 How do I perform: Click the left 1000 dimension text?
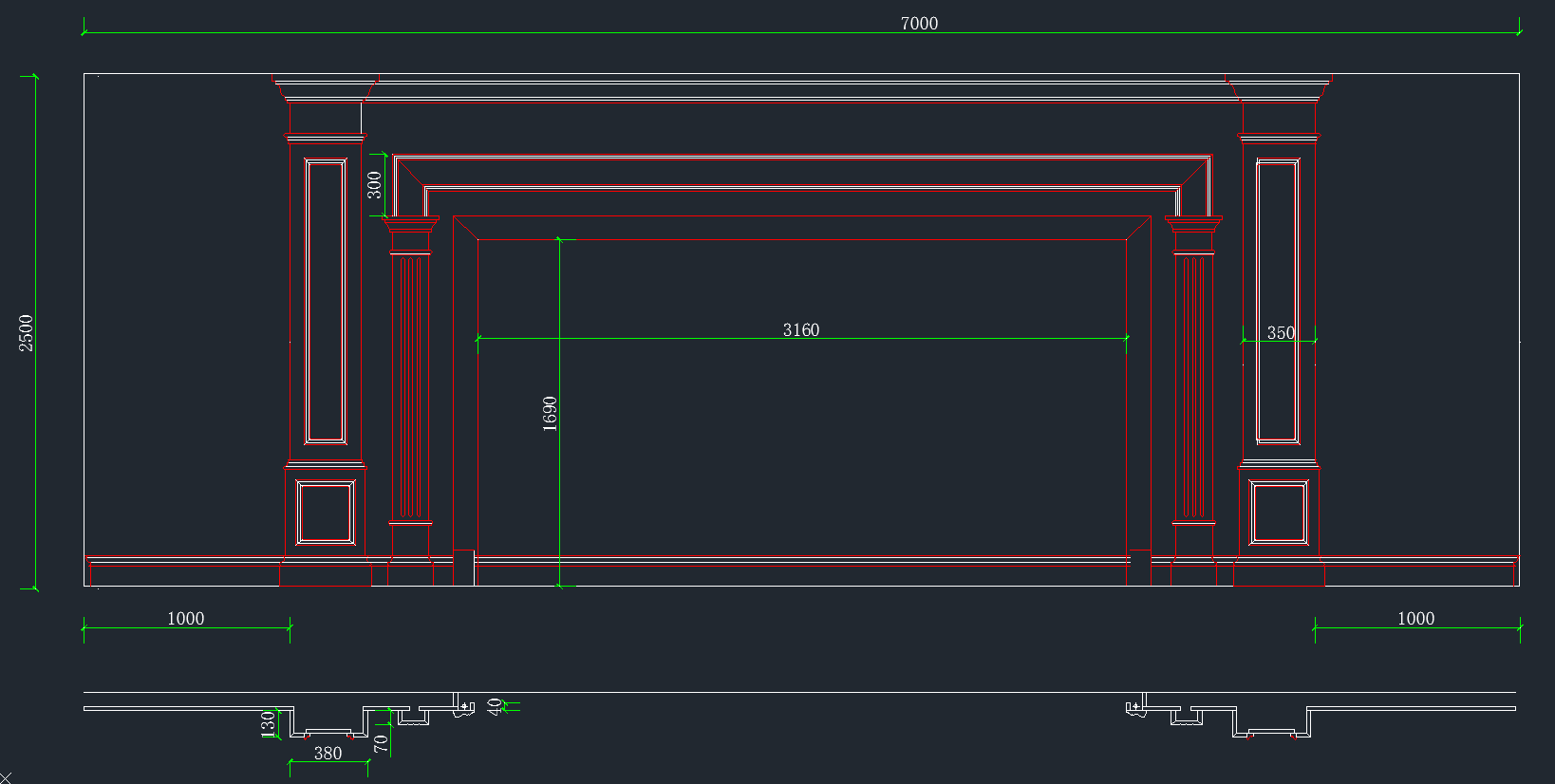pos(185,618)
